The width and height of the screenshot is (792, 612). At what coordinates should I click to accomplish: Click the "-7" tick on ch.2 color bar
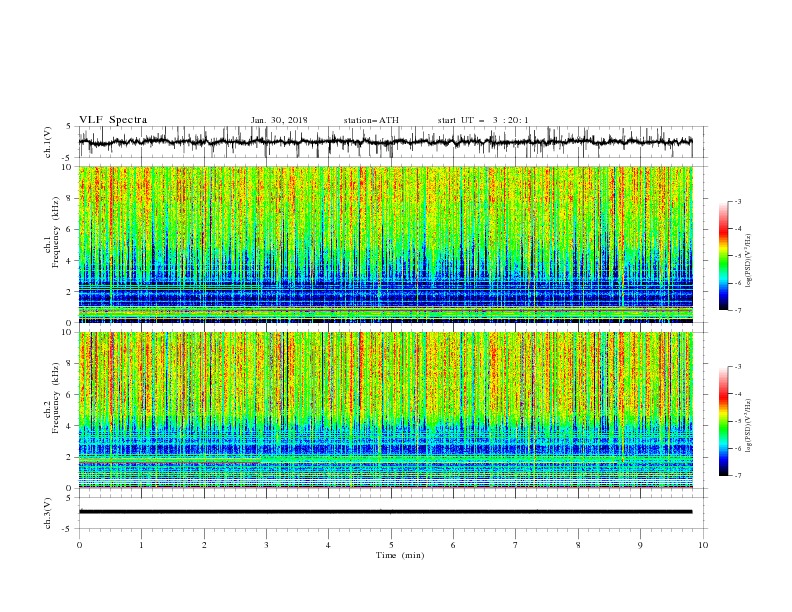(738, 476)
